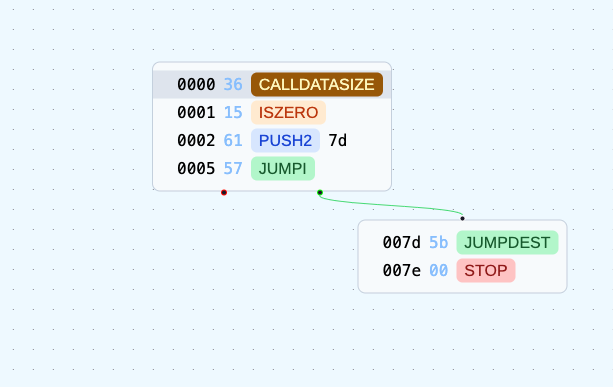Click offset 007e in the STOP row

[401, 271]
